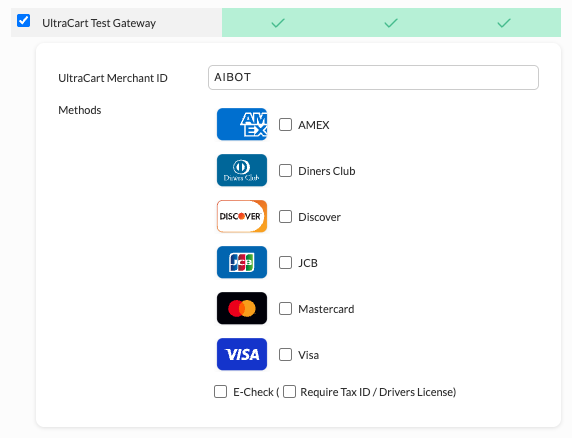Viewport: 572px width, 438px height.
Task: Click the UltraCart Test Gateway label
Action: point(99,23)
